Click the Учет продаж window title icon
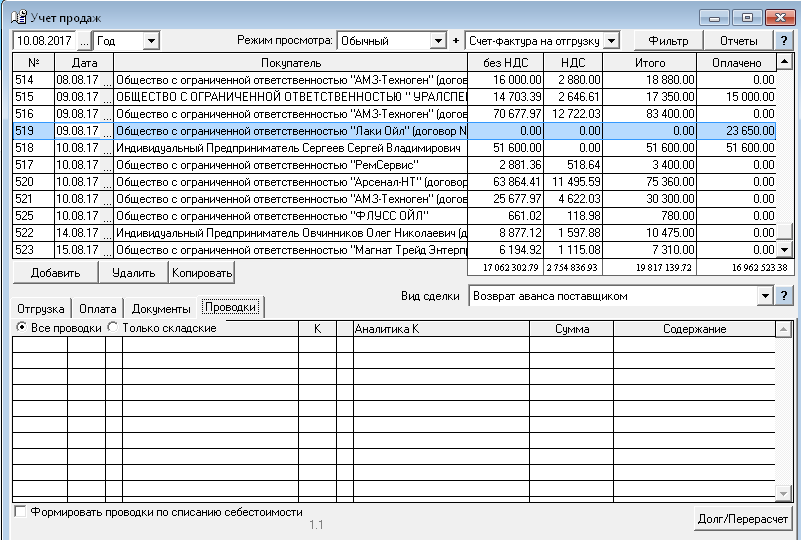This screenshot has height=540, width=801. coord(17,17)
